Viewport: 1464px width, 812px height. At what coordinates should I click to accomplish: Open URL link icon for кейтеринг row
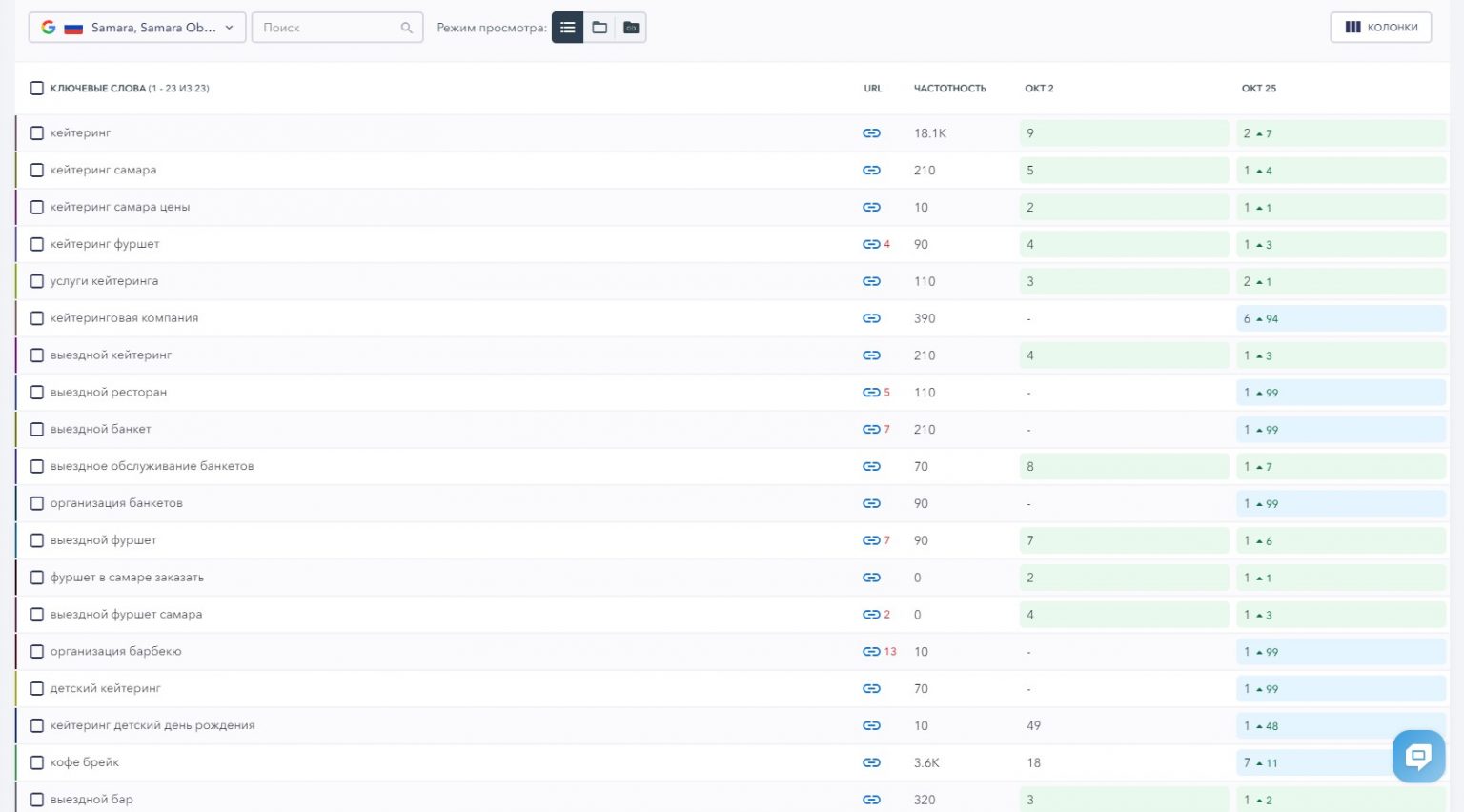tap(871, 133)
